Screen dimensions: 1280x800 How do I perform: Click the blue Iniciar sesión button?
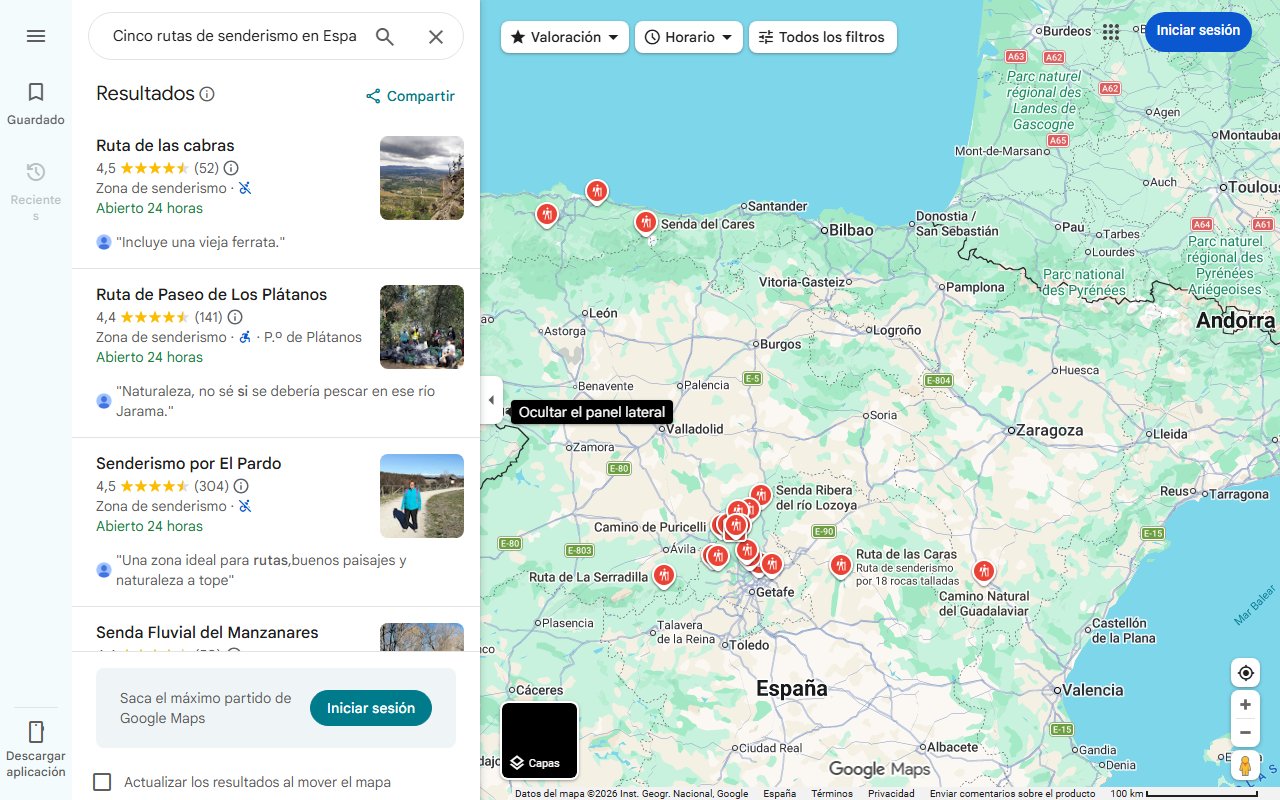click(1198, 30)
